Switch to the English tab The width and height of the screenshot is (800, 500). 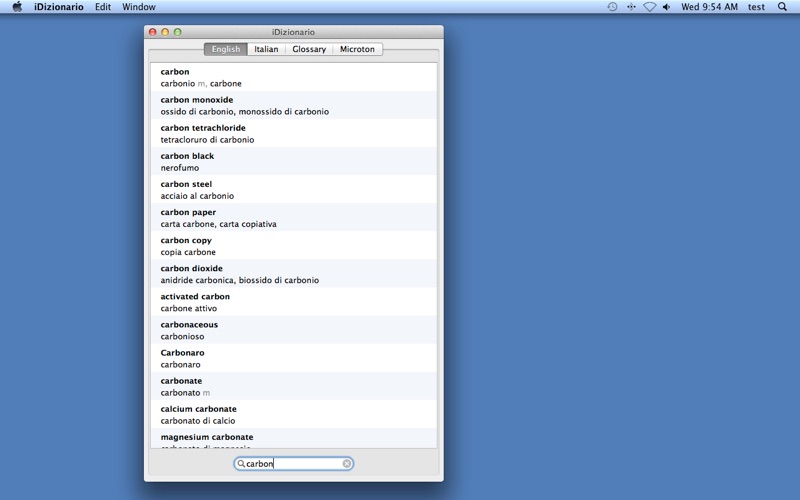tap(226, 49)
